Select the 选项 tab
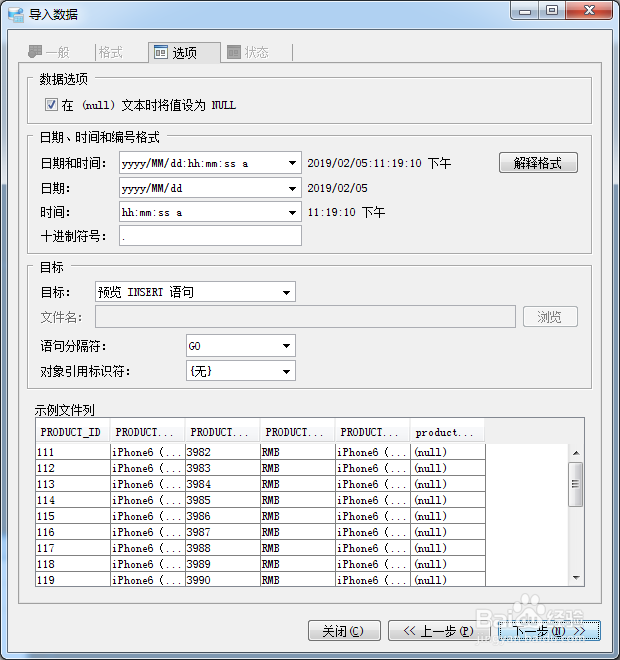The width and height of the screenshot is (620, 660). [184, 52]
